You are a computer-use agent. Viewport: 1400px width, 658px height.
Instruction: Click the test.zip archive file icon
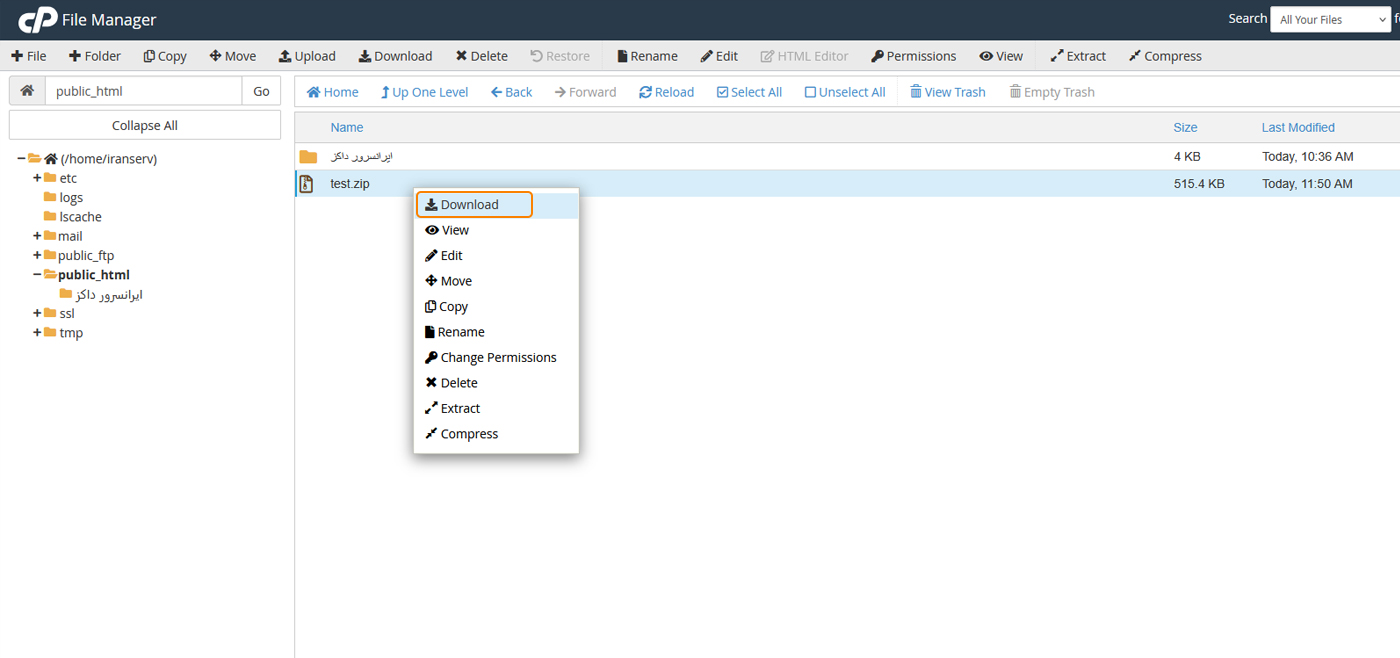coord(307,184)
